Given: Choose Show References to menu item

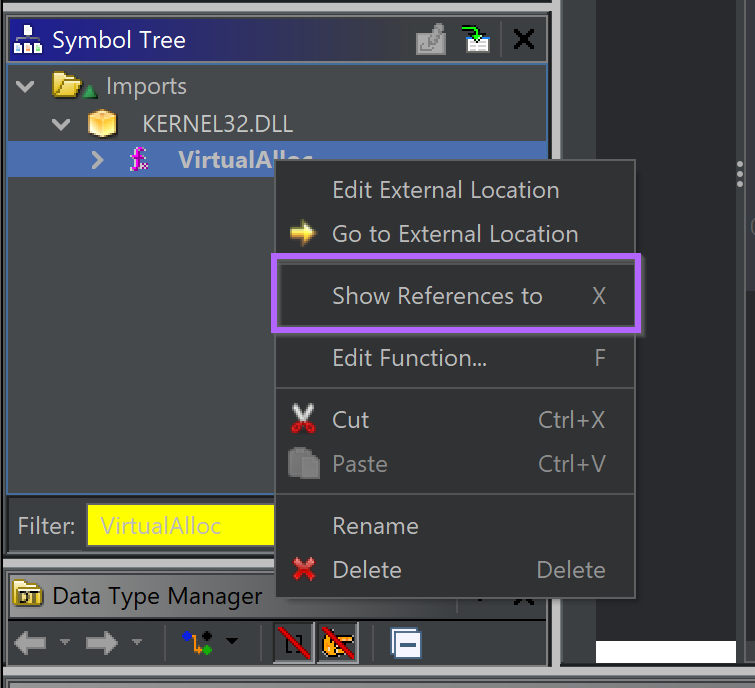Looking at the screenshot, I should click(455, 296).
